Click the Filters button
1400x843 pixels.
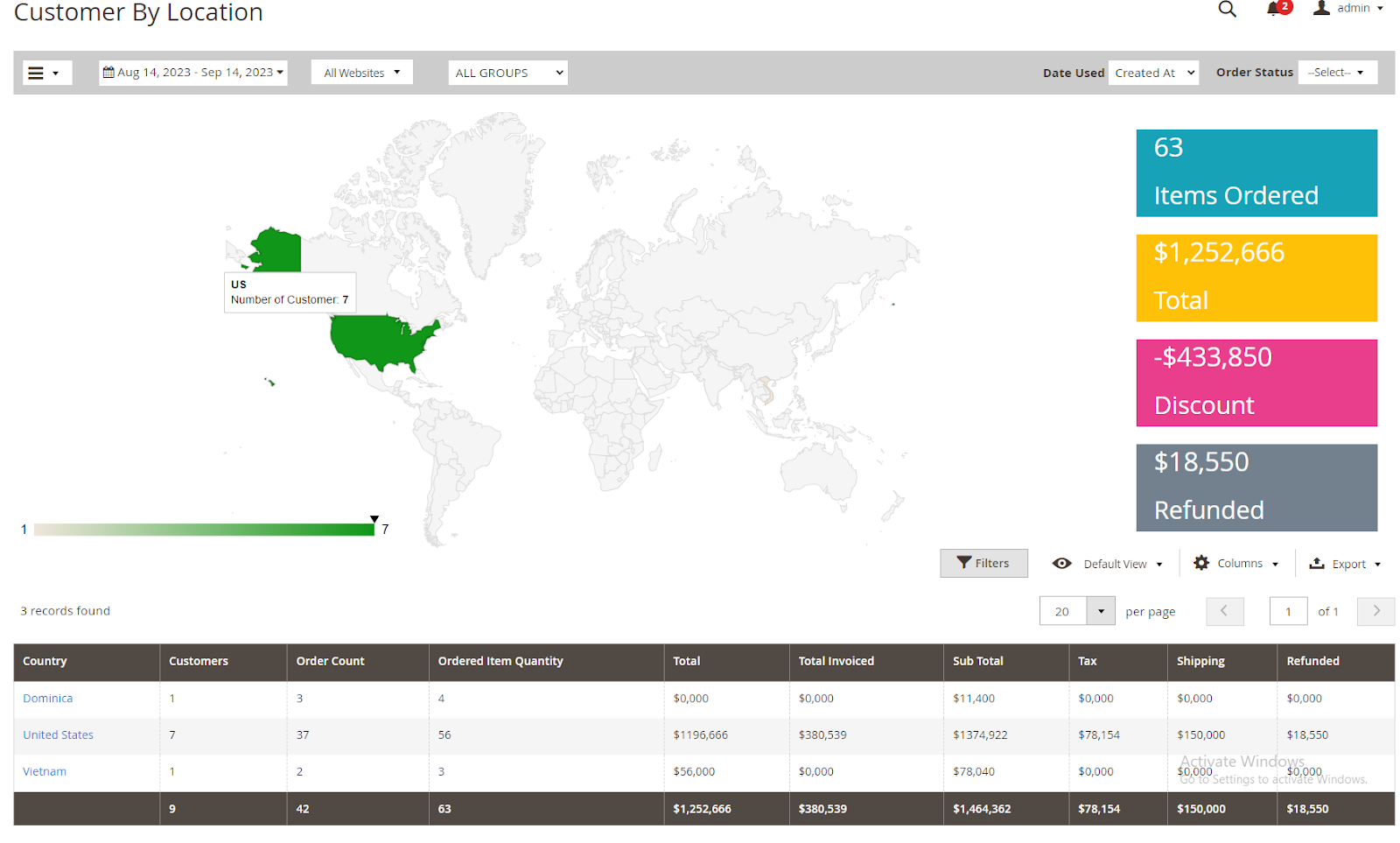click(983, 564)
